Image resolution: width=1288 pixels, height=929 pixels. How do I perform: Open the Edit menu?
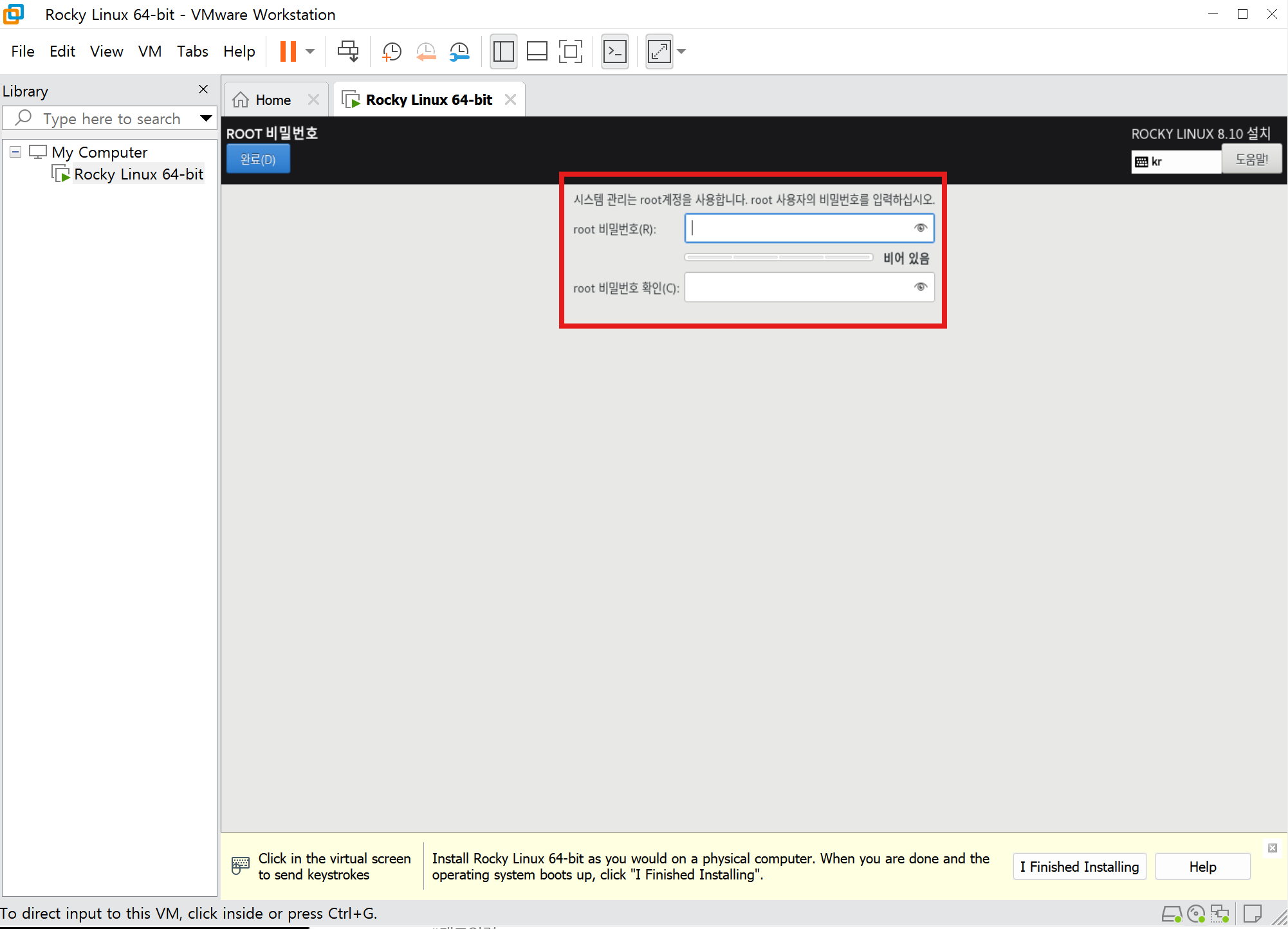pyautogui.click(x=62, y=51)
